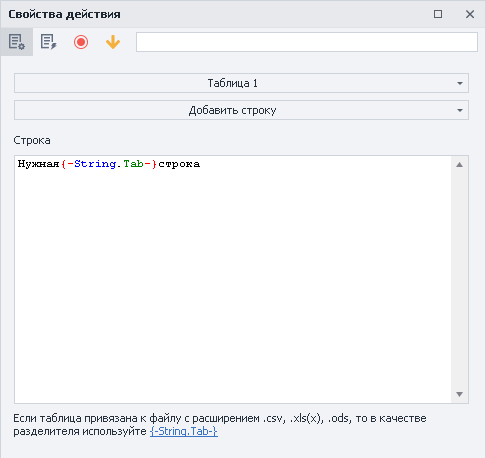Screen dimensions: 486x458
Task: Click the scrollbar down arrow in the Строка editor
Action: click(459, 394)
